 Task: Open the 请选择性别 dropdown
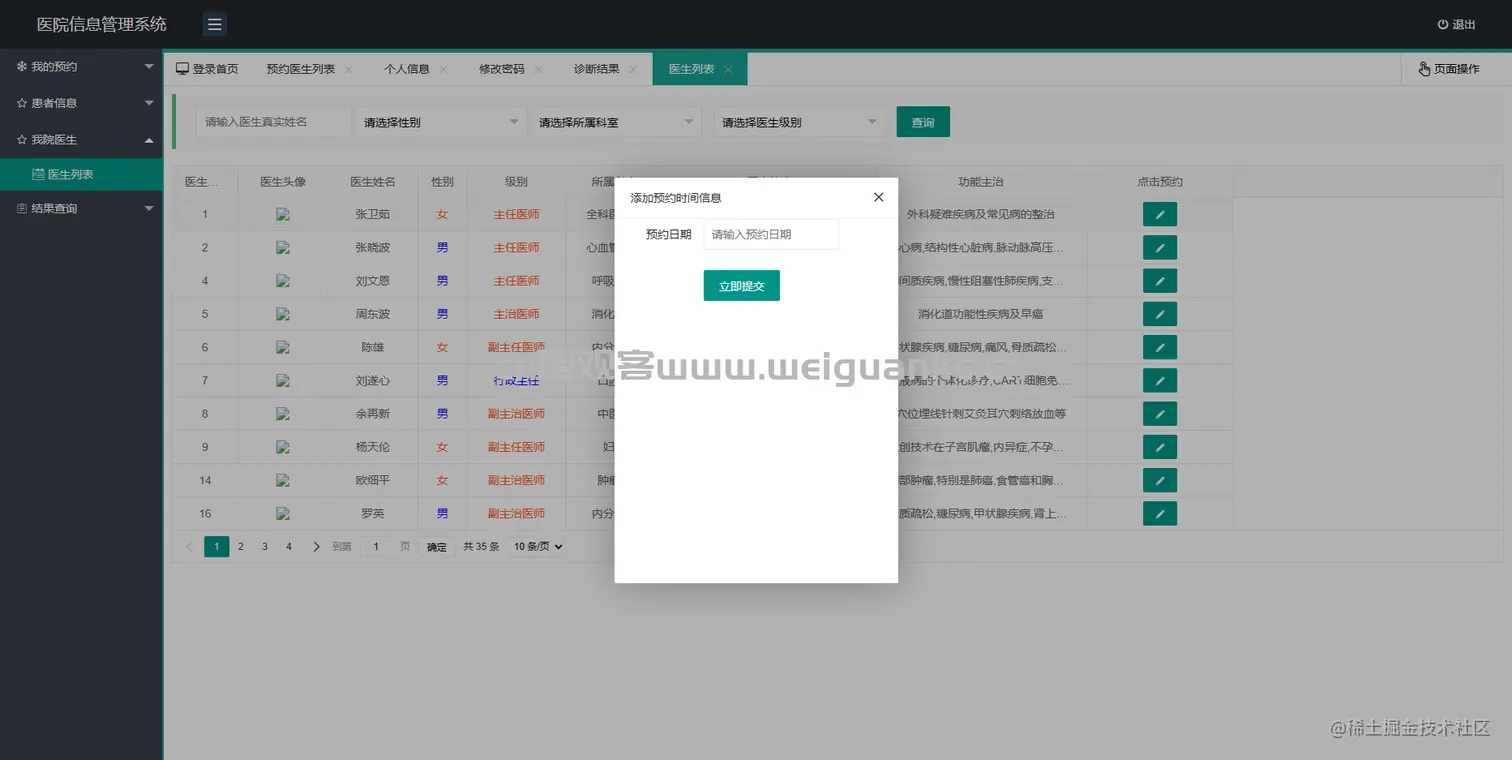(x=440, y=122)
